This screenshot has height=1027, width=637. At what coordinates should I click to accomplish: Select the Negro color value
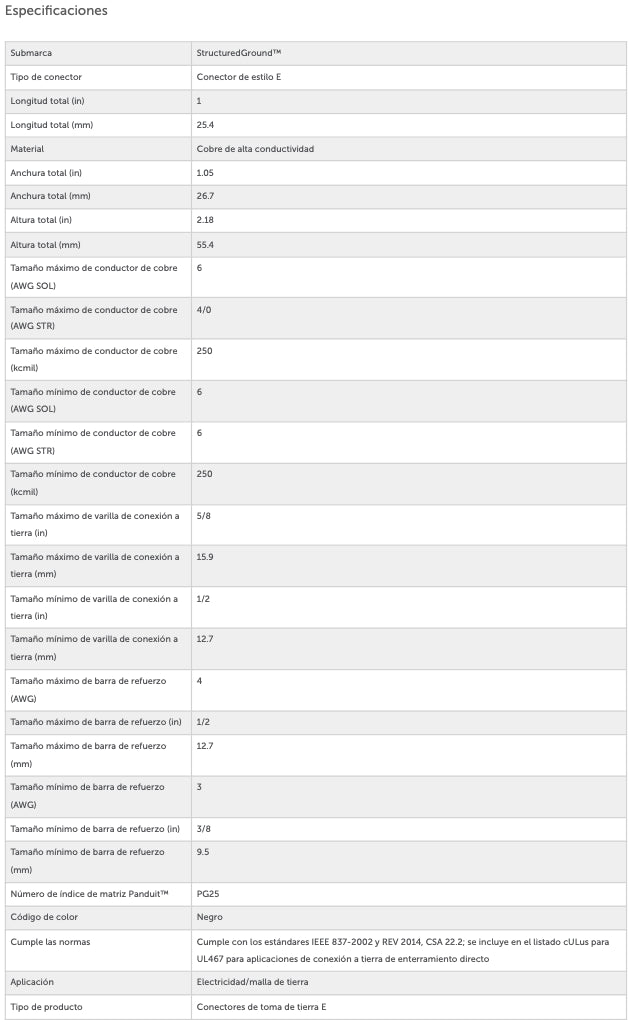pyautogui.click(x=209, y=917)
